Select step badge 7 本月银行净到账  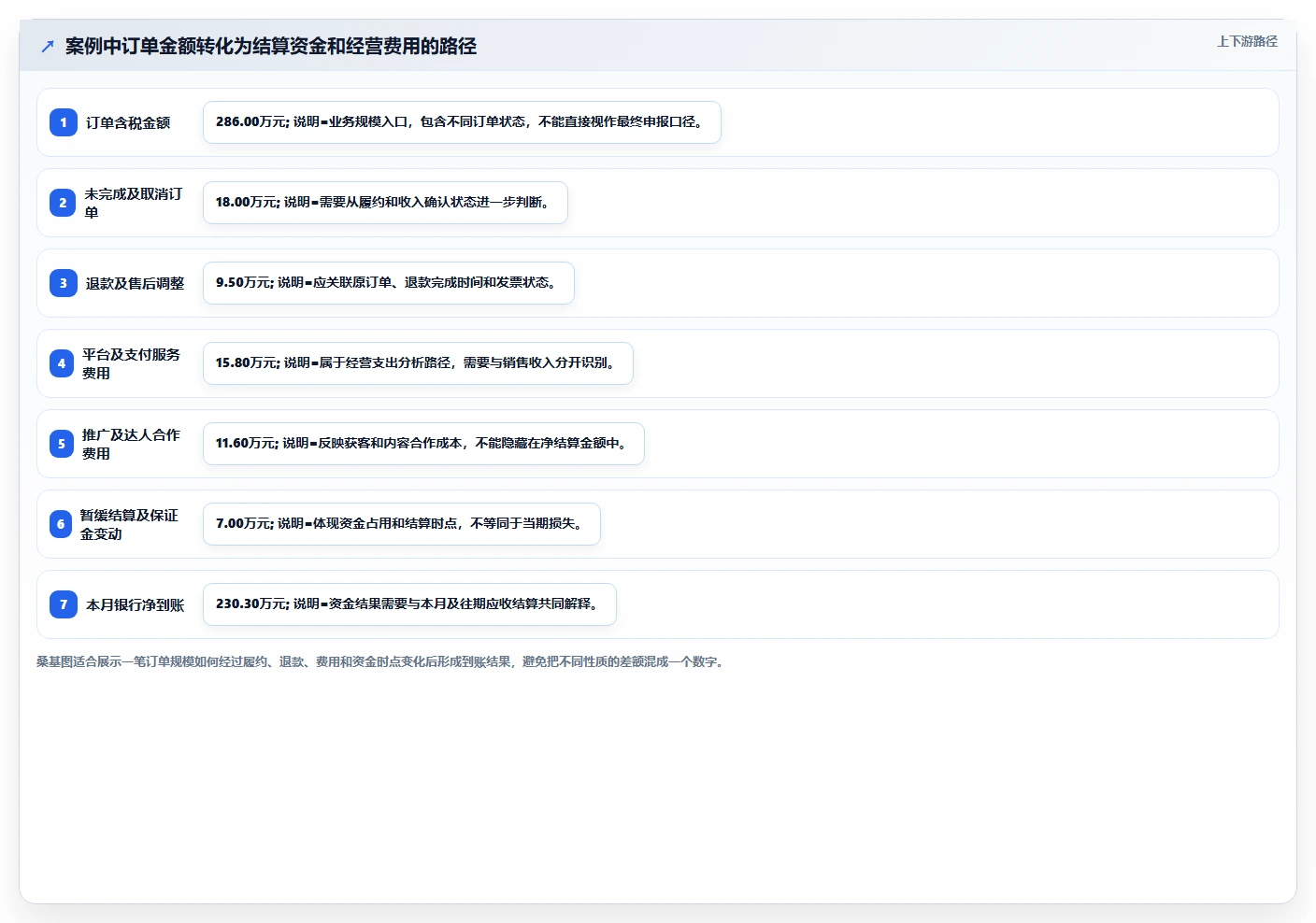coord(64,604)
